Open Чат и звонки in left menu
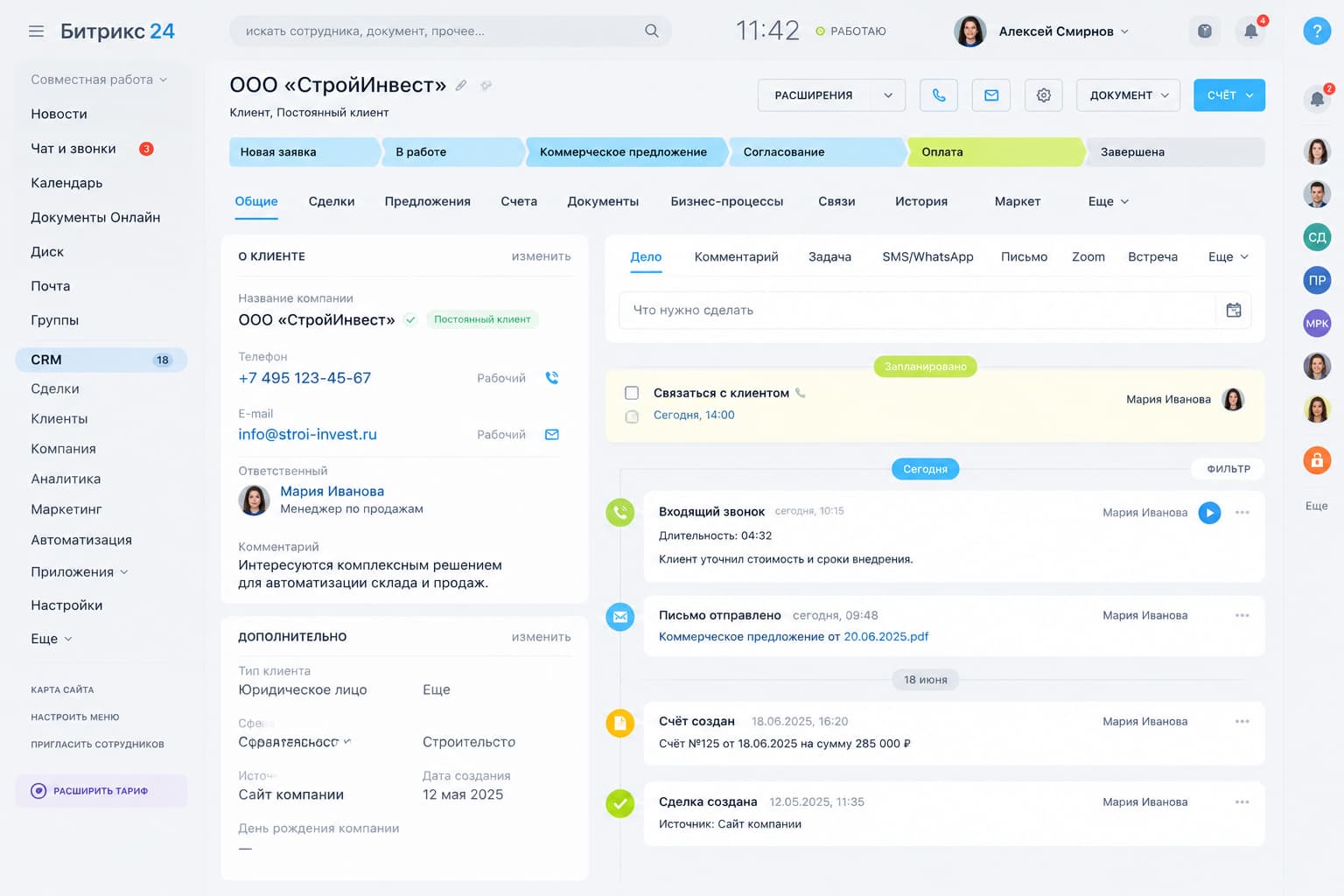1344x896 pixels. (x=73, y=149)
